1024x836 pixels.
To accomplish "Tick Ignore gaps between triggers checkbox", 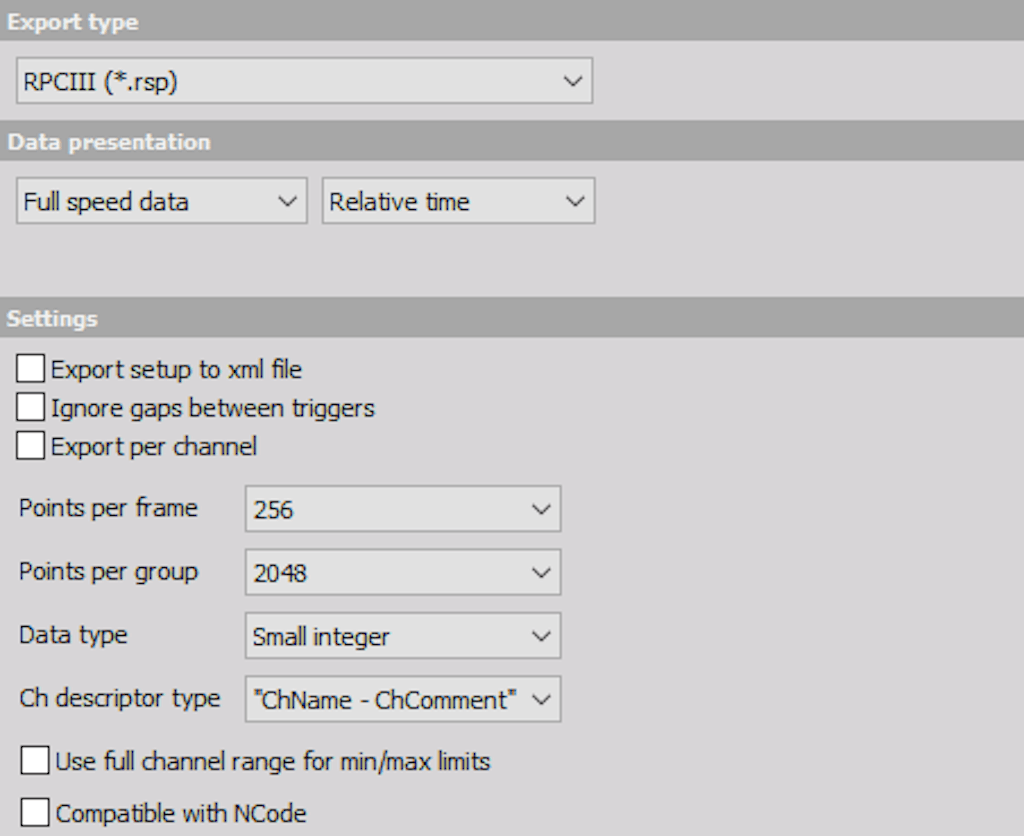I will (x=31, y=408).
